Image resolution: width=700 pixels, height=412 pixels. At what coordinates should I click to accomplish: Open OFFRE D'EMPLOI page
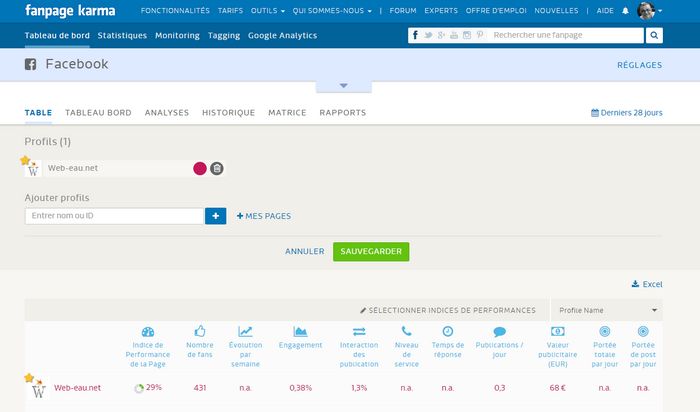pyautogui.click(x=496, y=11)
